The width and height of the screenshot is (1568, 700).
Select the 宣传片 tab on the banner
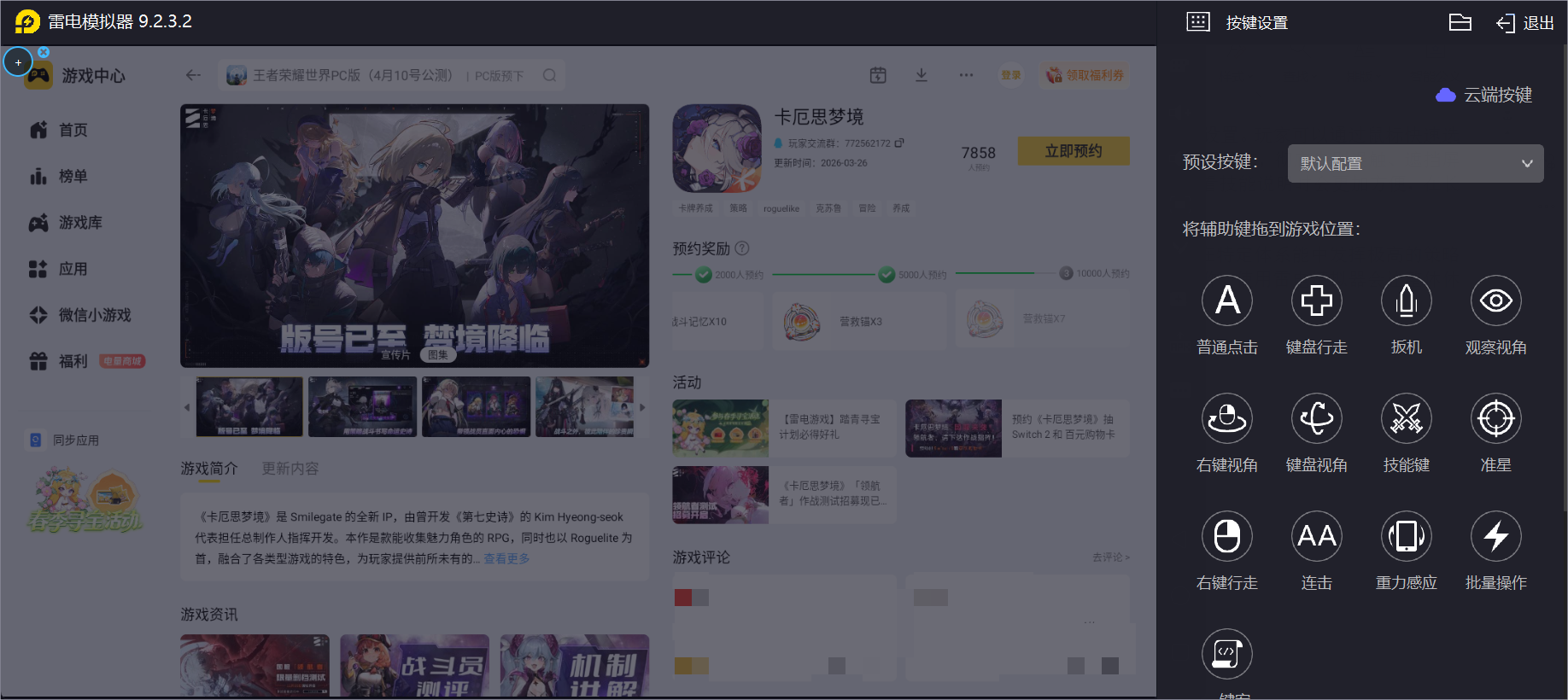[x=395, y=354]
